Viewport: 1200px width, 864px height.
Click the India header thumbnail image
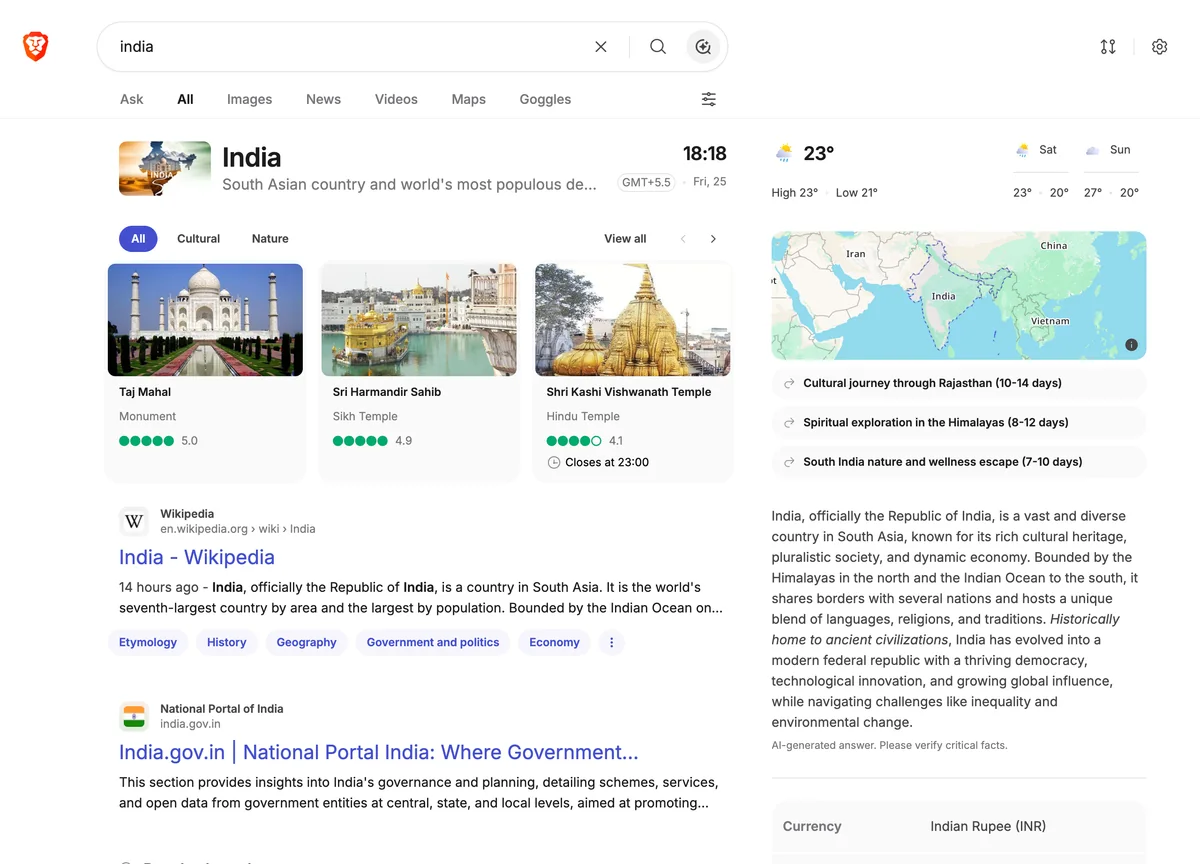(165, 168)
